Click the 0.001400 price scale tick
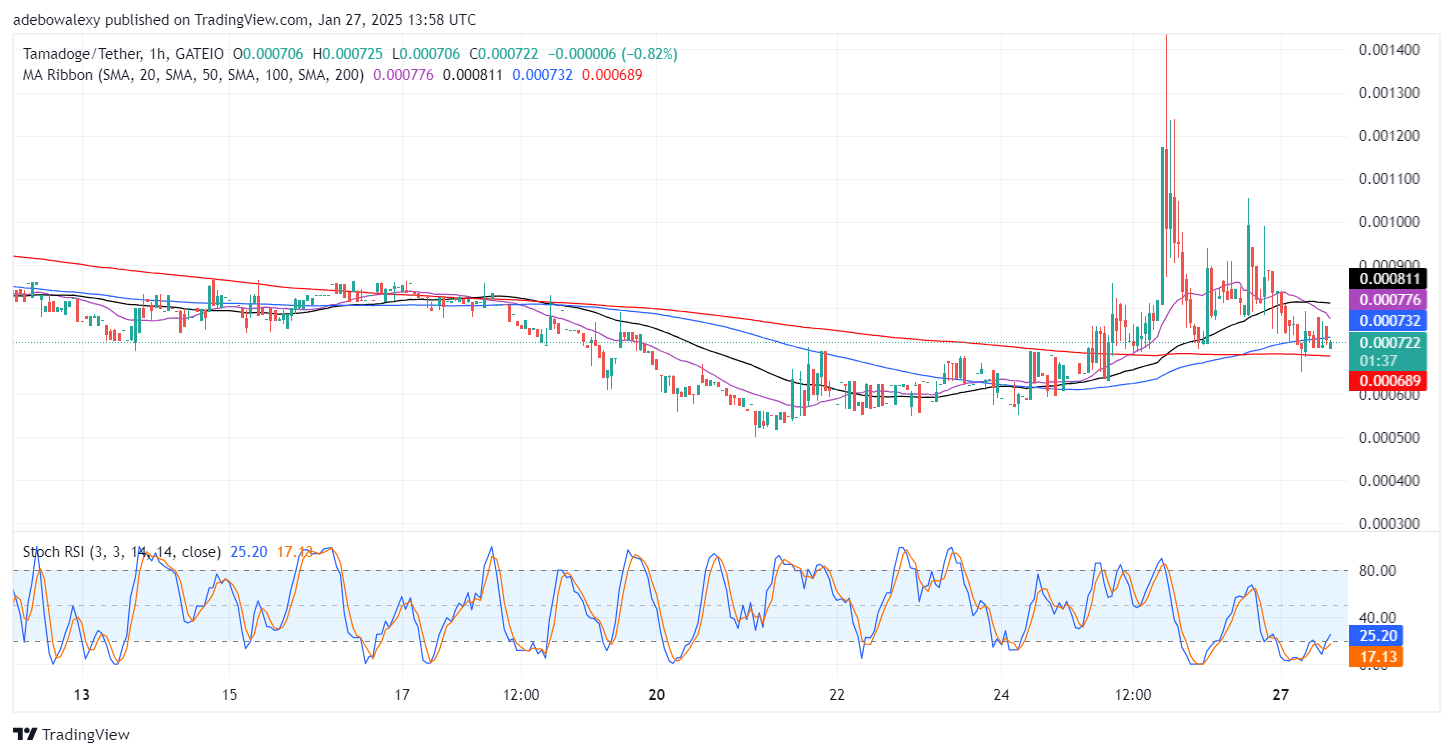The height and width of the screenshot is (756, 1453). (x=1391, y=50)
